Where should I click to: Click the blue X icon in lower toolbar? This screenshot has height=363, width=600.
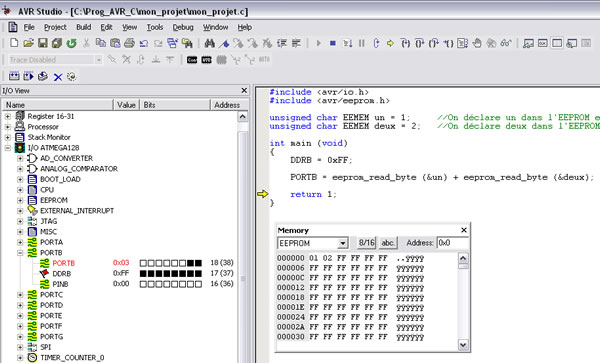click(58, 77)
